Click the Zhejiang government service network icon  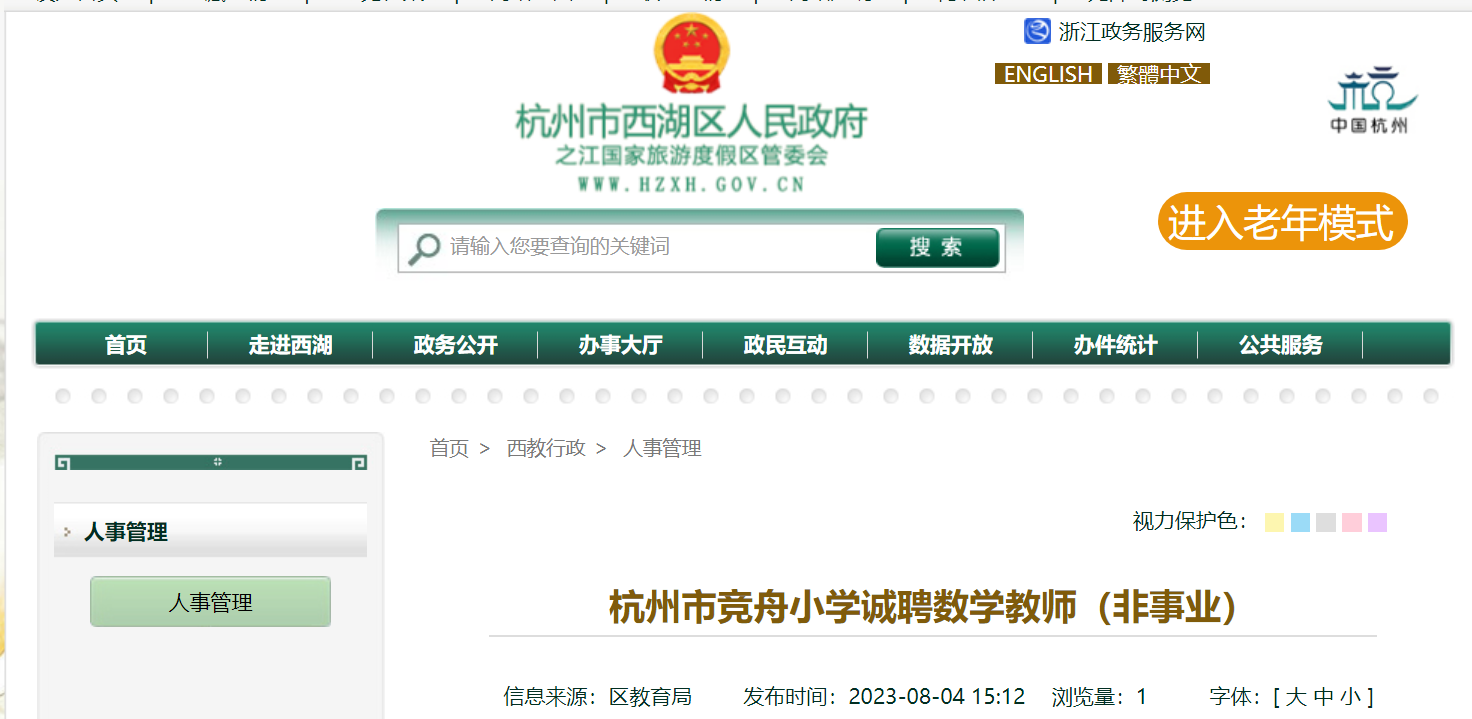click(x=1037, y=32)
